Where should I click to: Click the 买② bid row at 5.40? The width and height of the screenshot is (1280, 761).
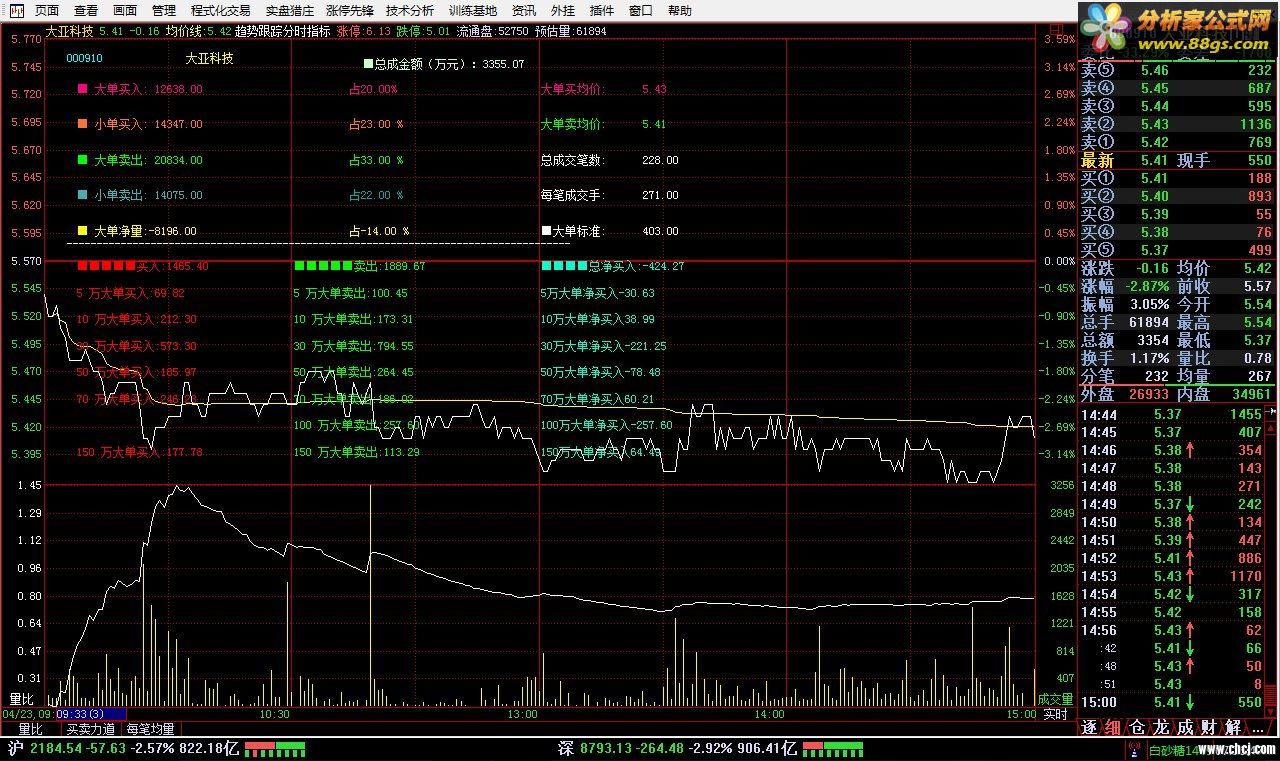point(1177,196)
